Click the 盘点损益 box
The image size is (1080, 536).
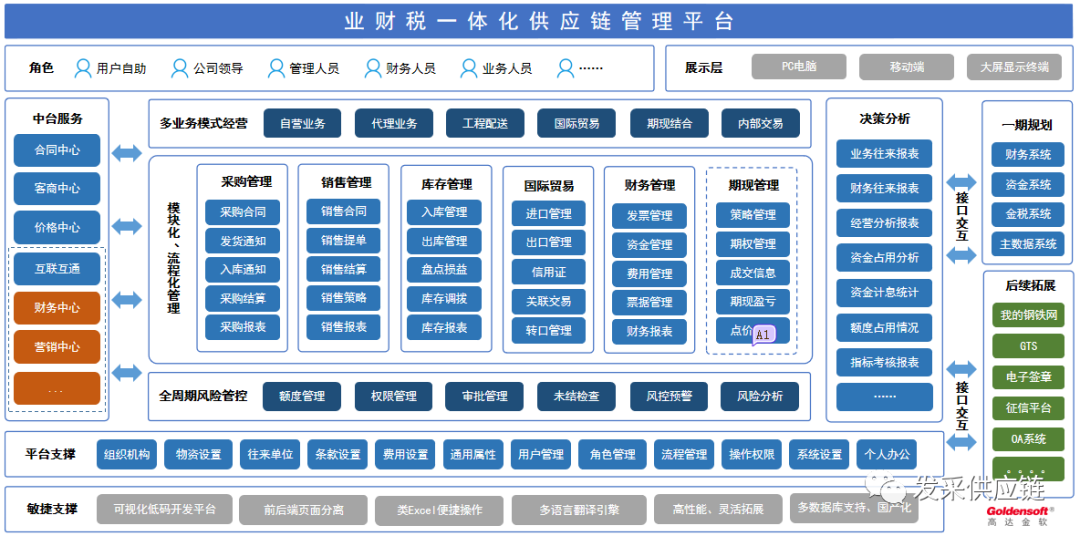[x=444, y=269]
